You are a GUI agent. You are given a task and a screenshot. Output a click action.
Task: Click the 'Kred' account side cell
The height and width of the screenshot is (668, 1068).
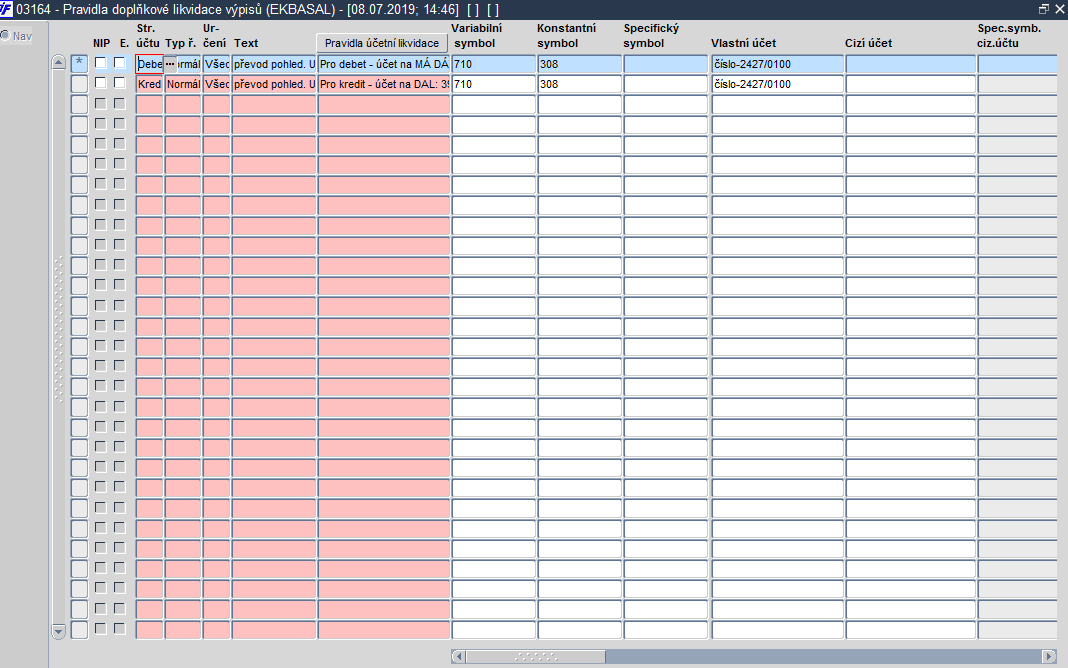click(150, 84)
